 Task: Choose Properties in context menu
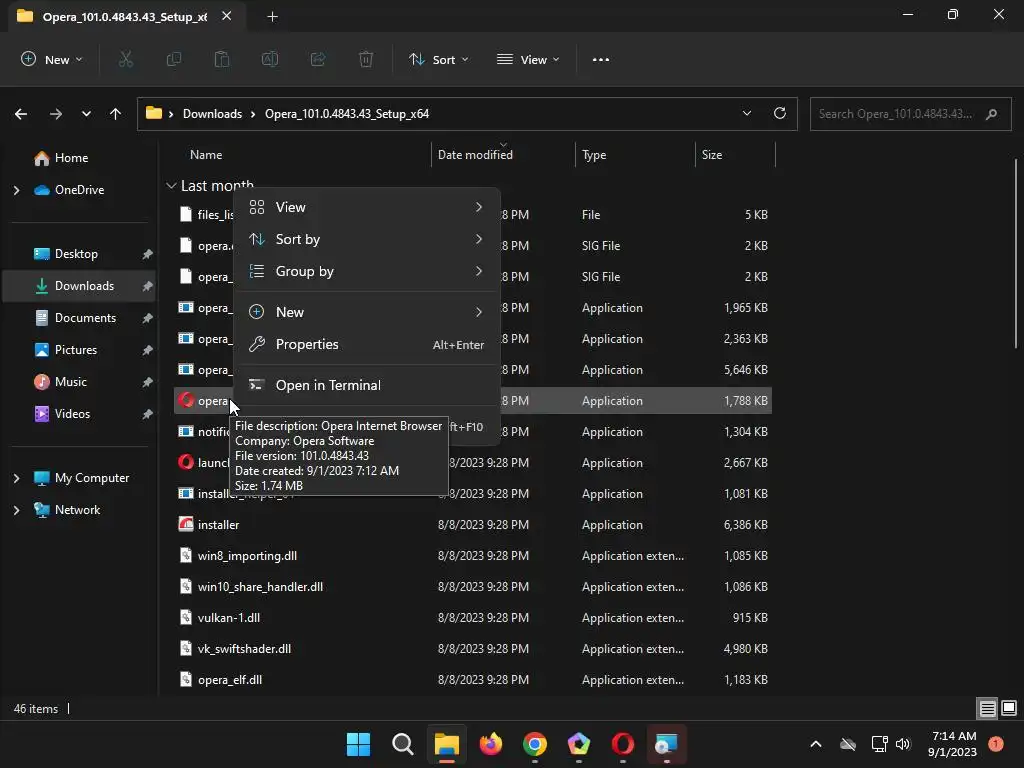[x=366, y=344]
